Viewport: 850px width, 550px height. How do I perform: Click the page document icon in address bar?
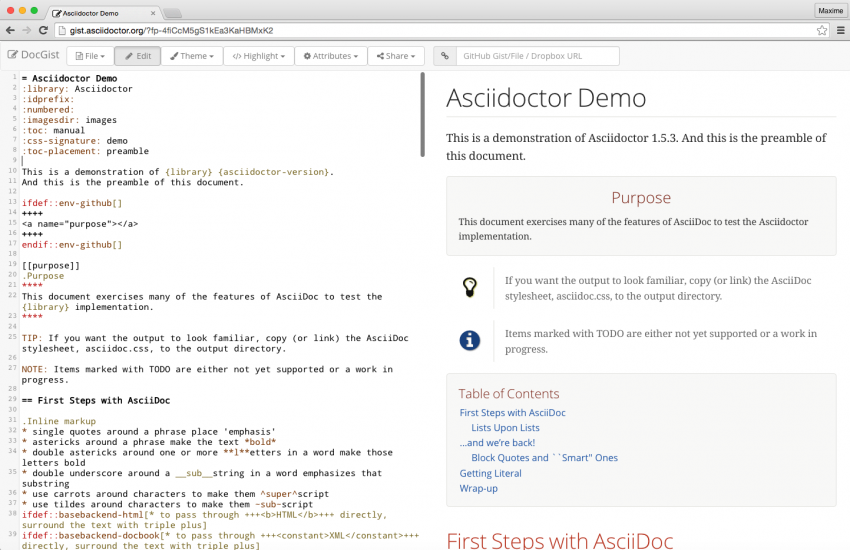(61, 30)
